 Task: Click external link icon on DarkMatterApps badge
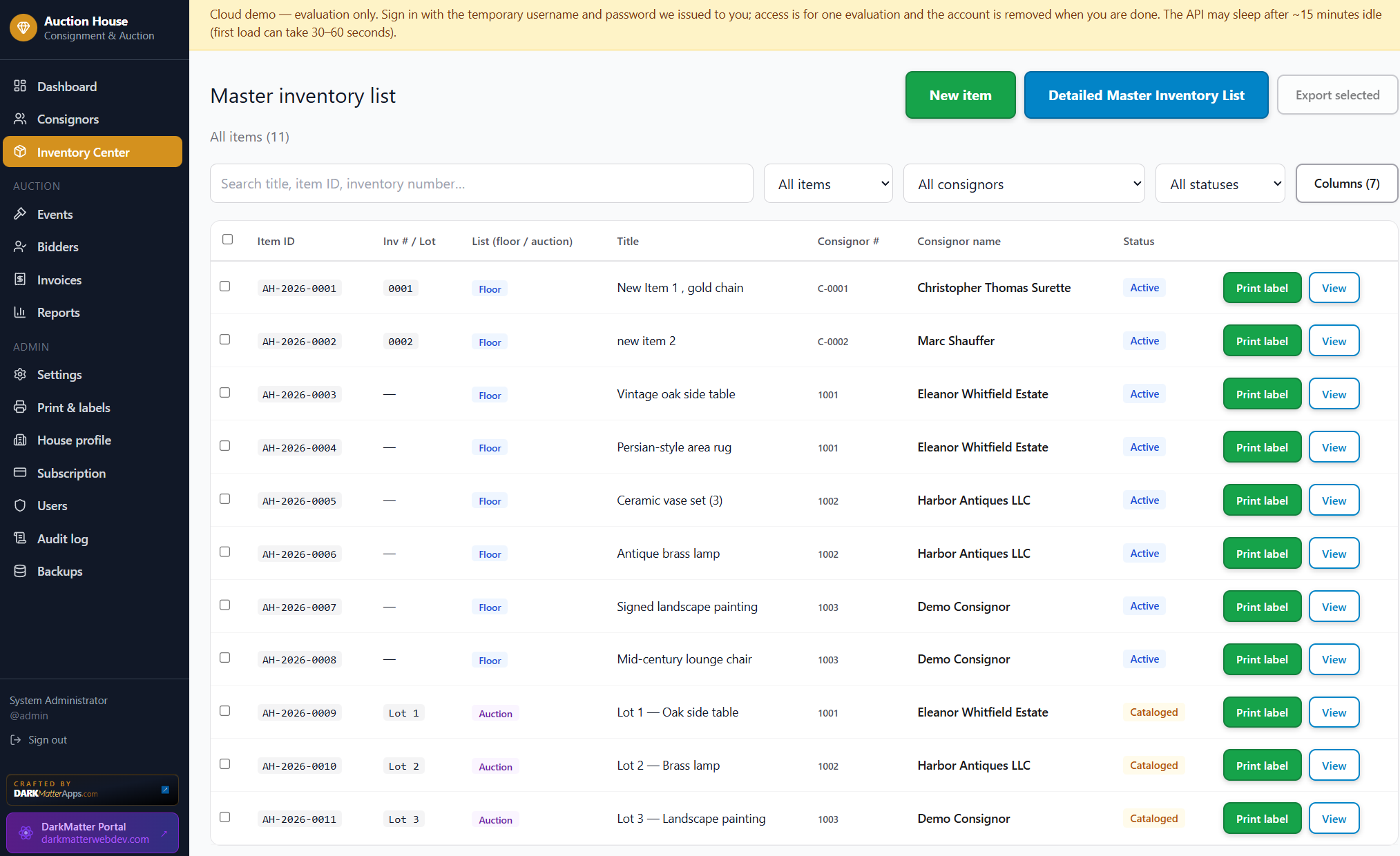pos(165,790)
